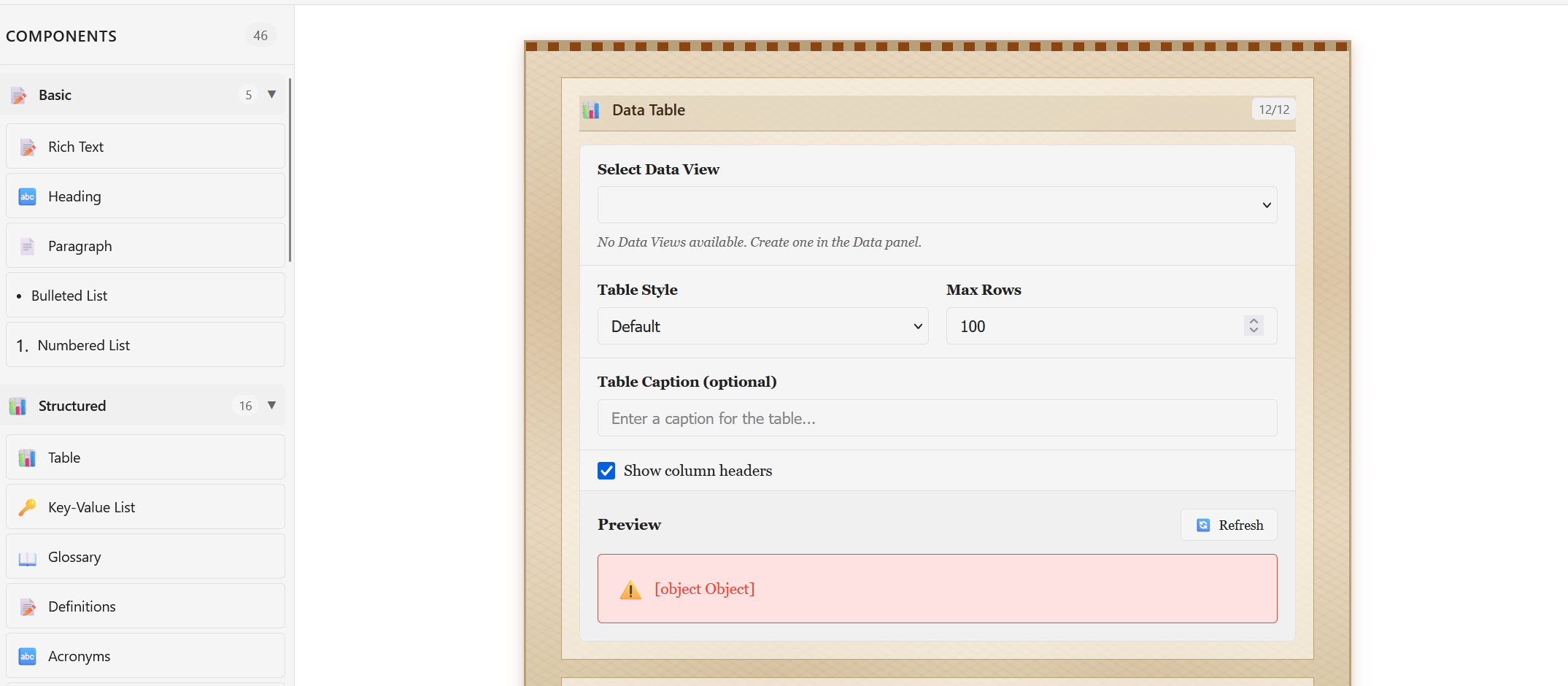Click the [object Object] error message
The height and width of the screenshot is (686, 1568).
coord(705,589)
